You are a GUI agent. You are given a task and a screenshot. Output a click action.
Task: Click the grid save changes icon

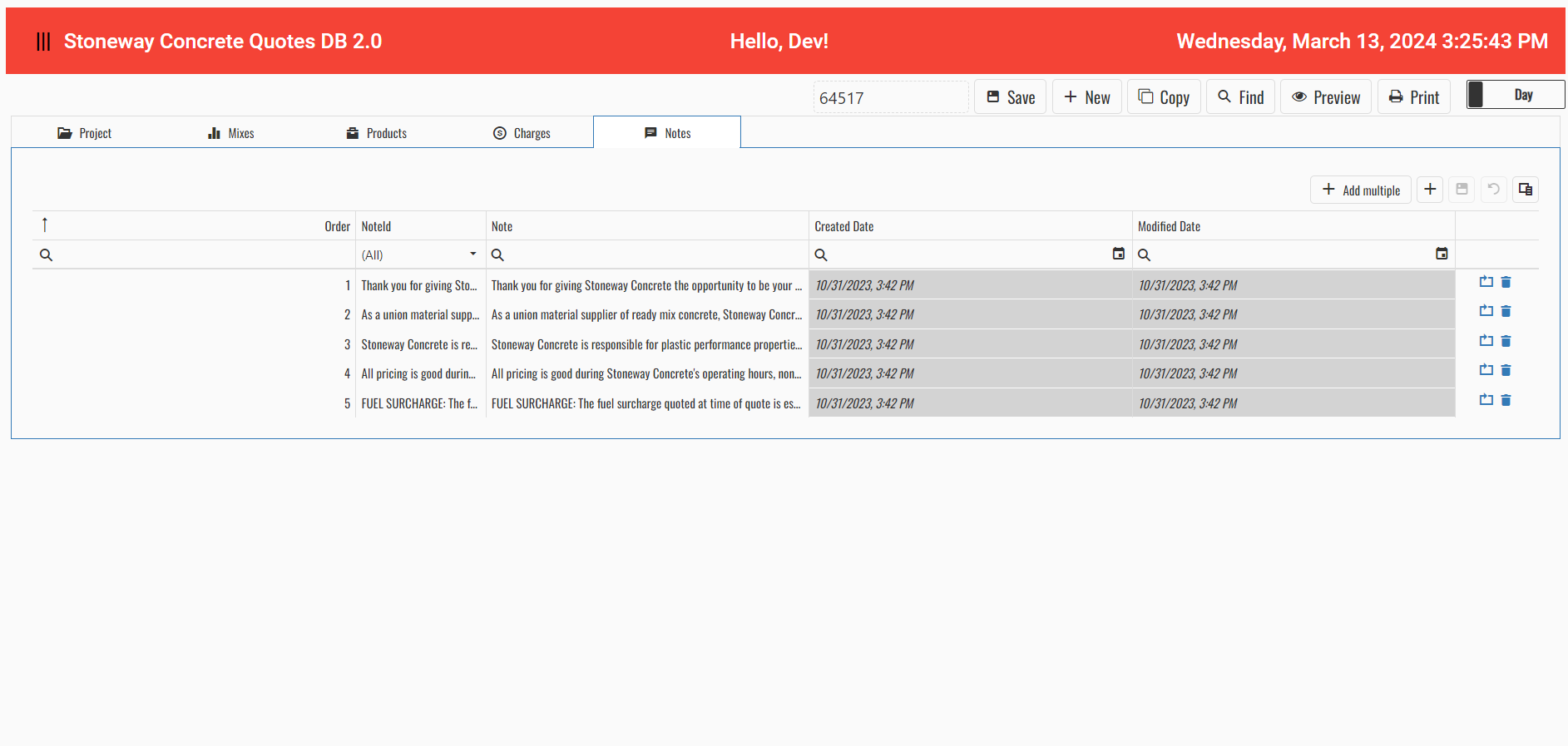pyautogui.click(x=1462, y=190)
